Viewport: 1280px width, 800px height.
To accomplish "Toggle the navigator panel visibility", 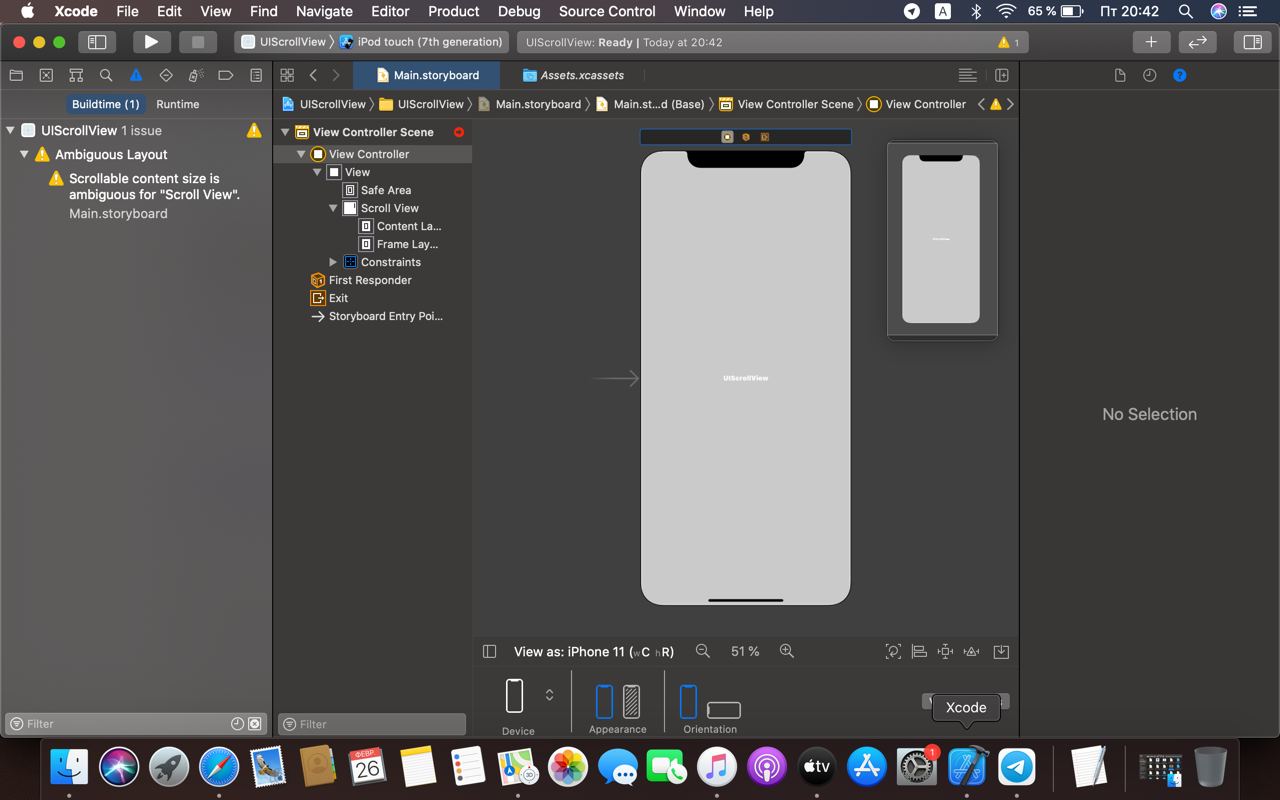I will (97, 42).
